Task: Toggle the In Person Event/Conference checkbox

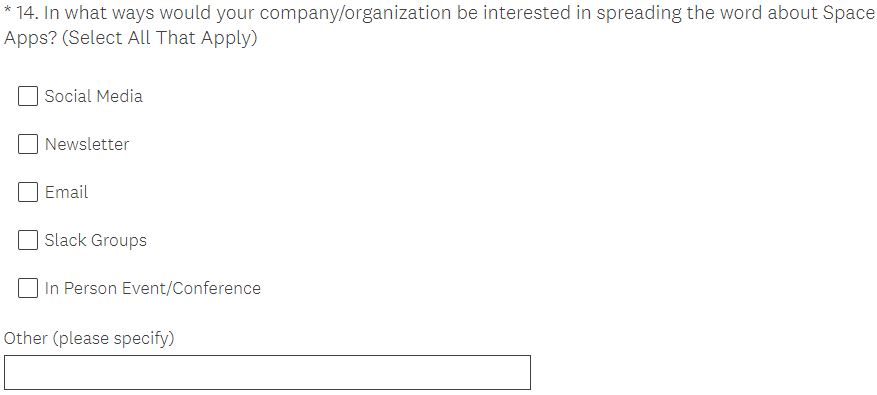Action: tap(27, 289)
